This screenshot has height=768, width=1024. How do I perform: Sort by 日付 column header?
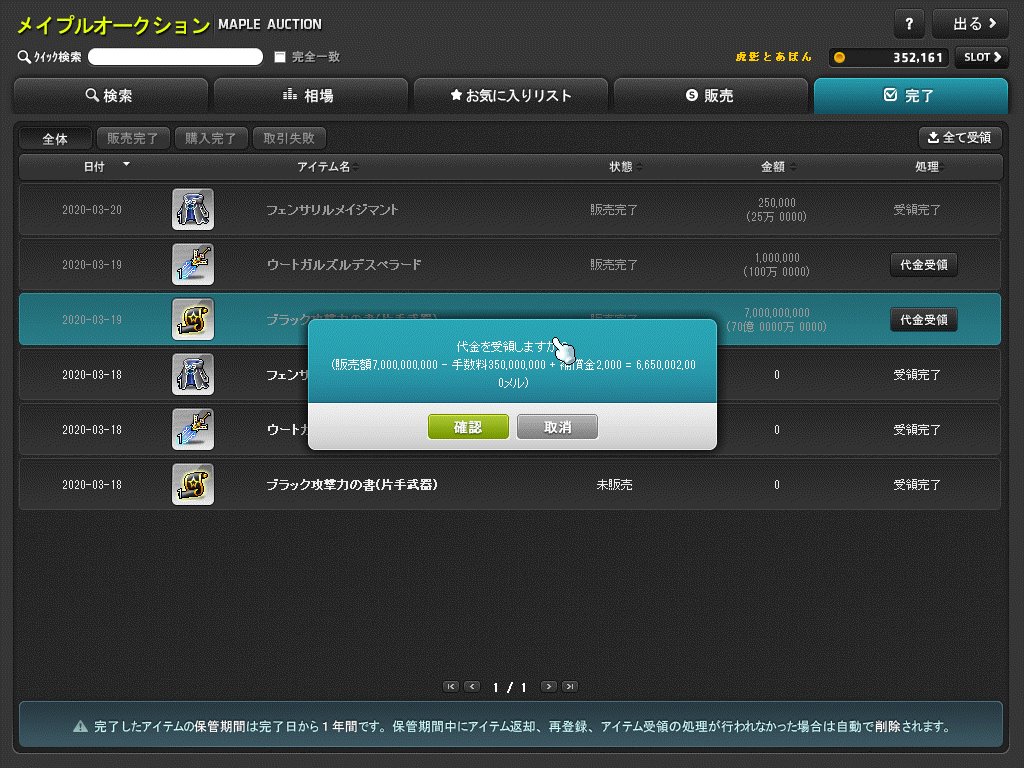[95, 167]
